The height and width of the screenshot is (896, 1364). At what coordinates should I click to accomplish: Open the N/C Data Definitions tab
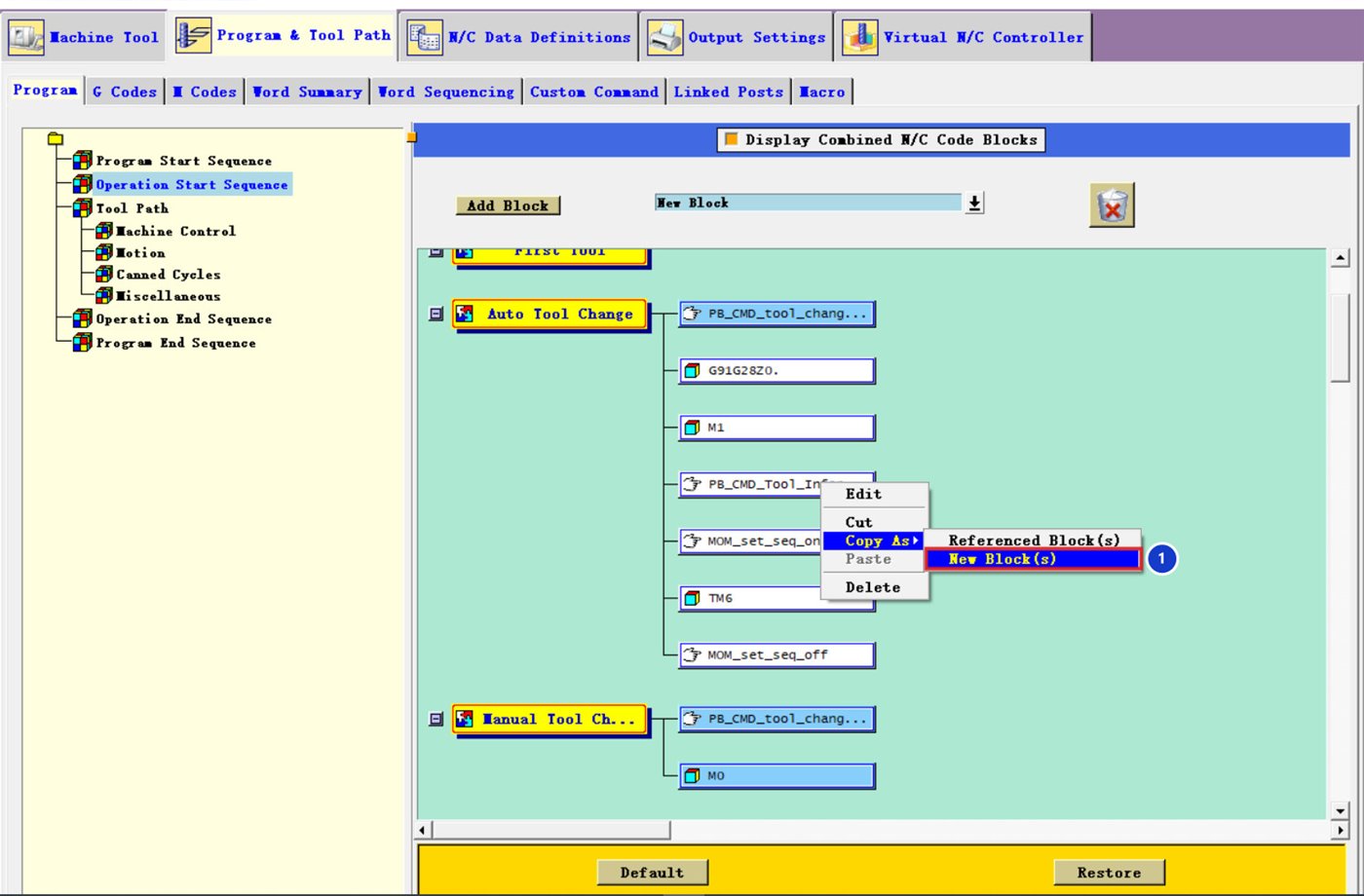coord(519,37)
